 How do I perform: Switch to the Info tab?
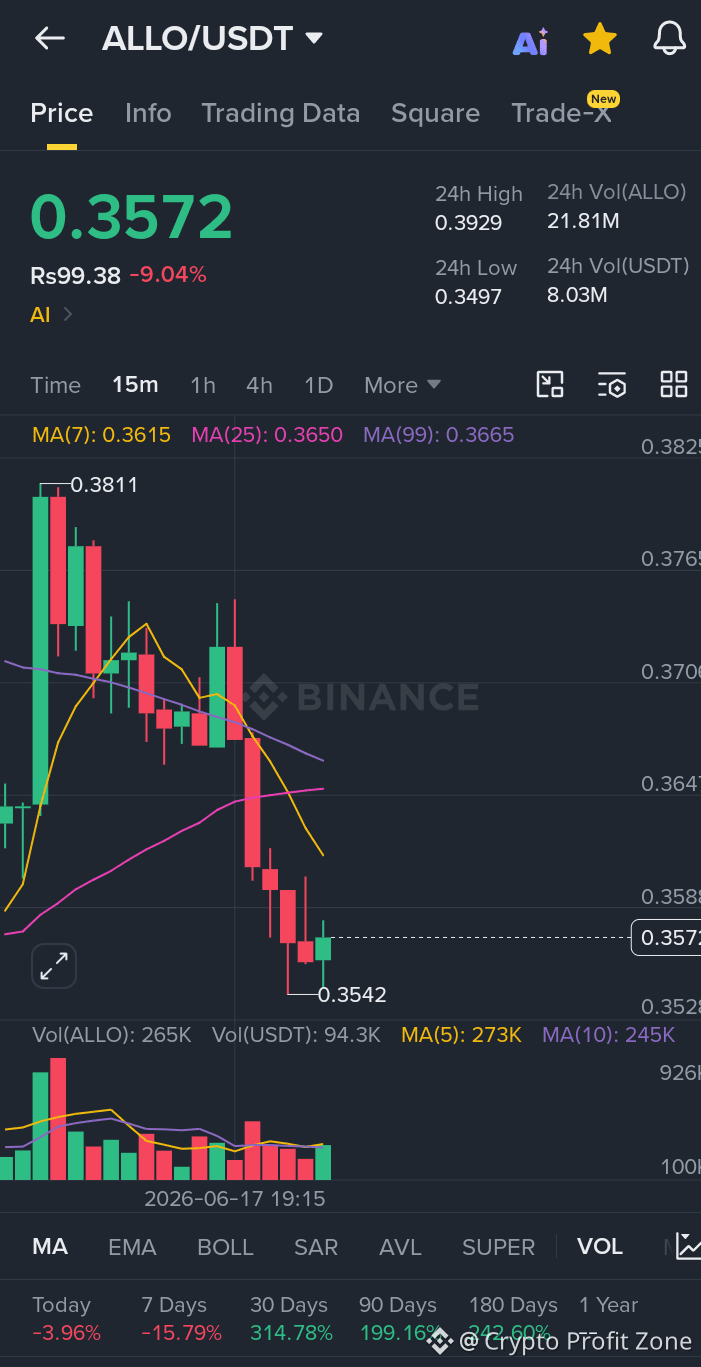coord(148,113)
